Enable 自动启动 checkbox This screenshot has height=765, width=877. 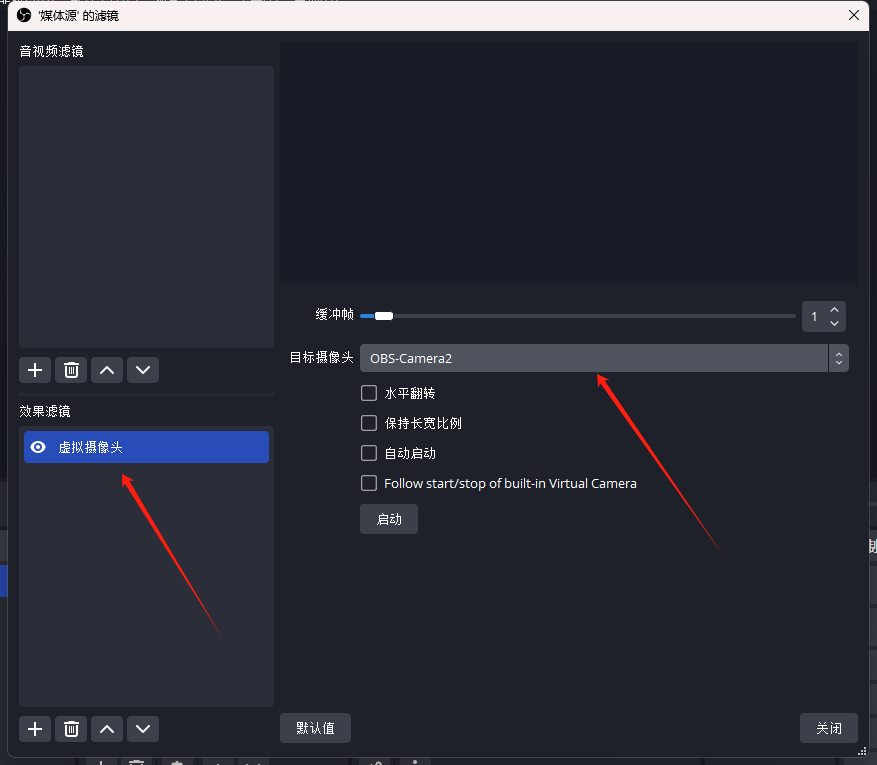[369, 453]
